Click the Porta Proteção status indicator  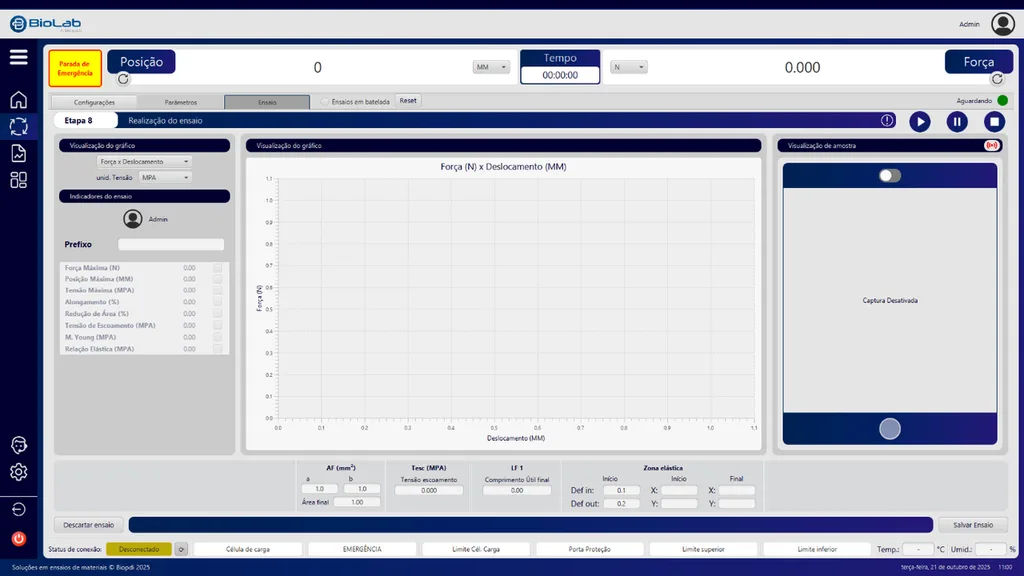[590, 549]
